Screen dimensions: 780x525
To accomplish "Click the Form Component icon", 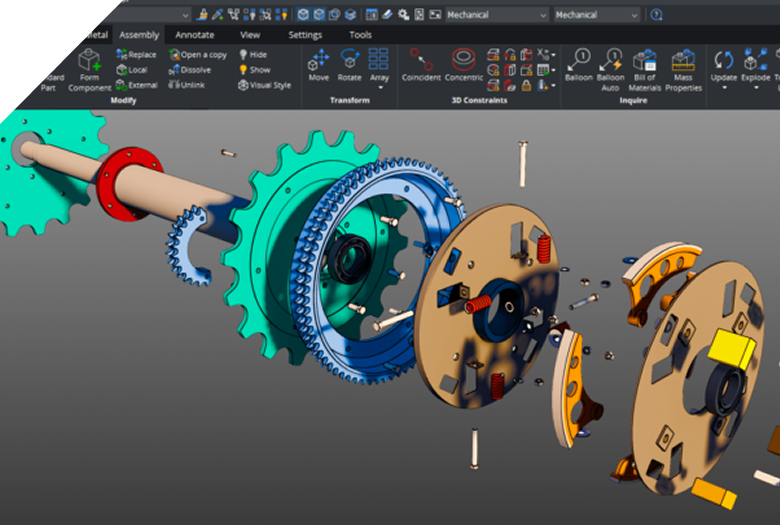I will [x=90, y=60].
